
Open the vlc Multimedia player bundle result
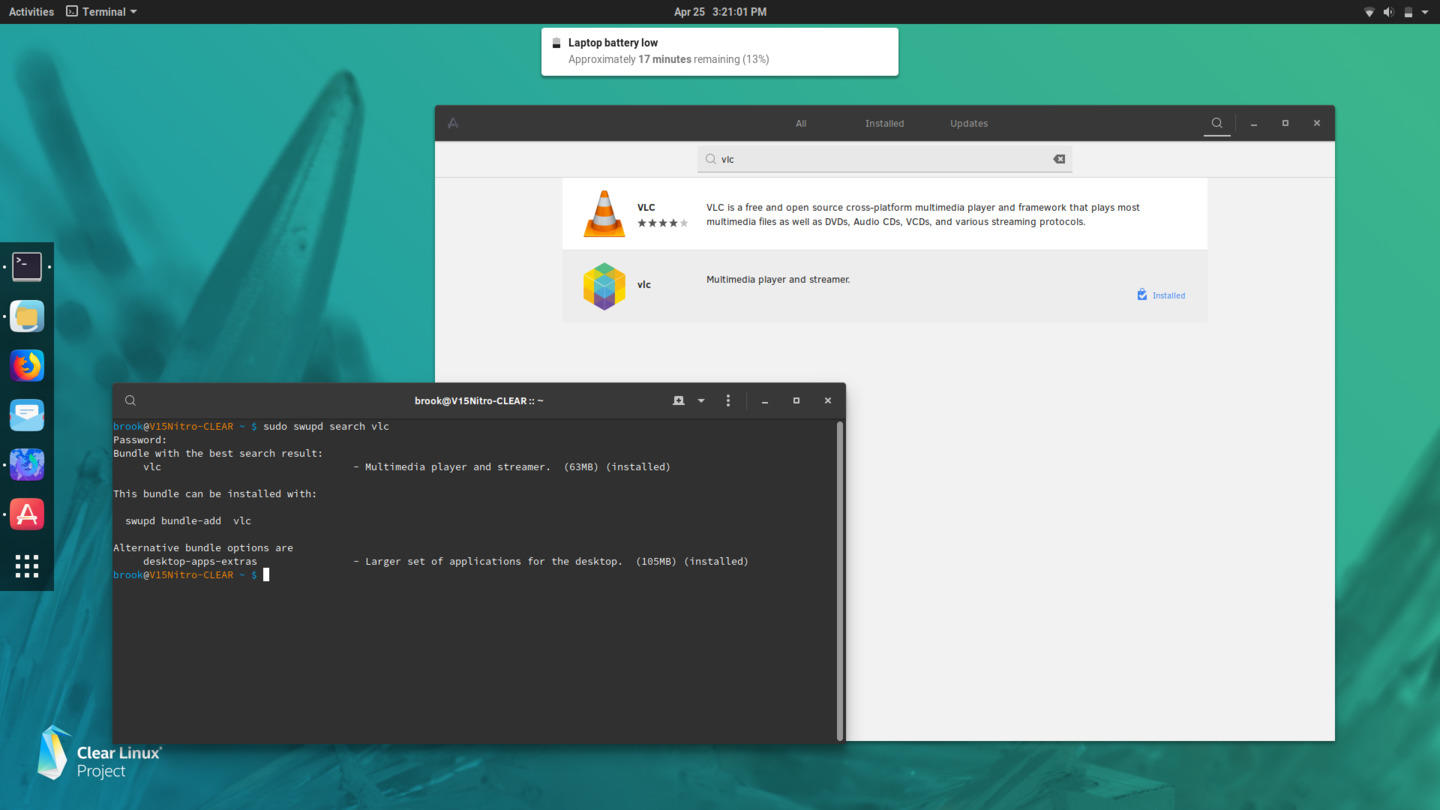coord(885,286)
